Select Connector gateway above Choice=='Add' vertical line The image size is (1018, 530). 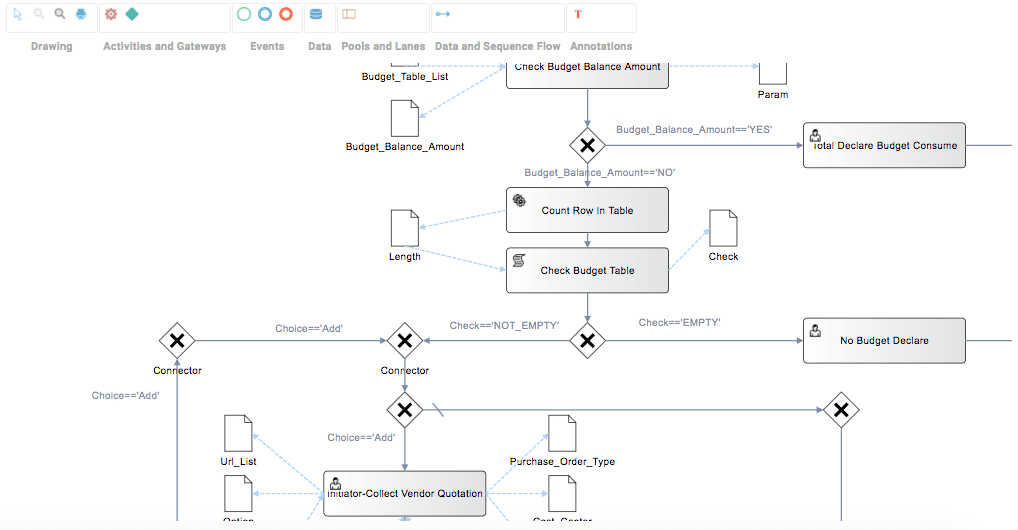point(177,340)
